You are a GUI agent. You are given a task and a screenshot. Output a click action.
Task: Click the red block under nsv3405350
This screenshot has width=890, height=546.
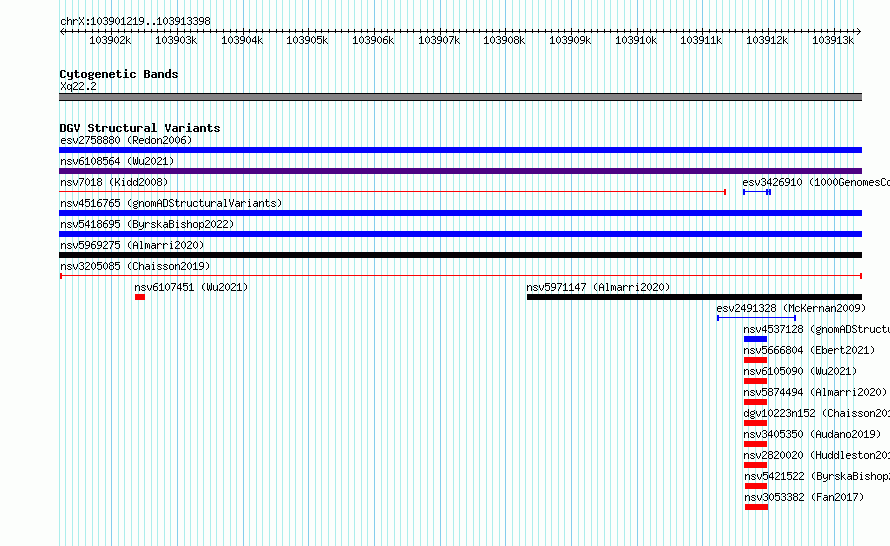(x=755, y=444)
